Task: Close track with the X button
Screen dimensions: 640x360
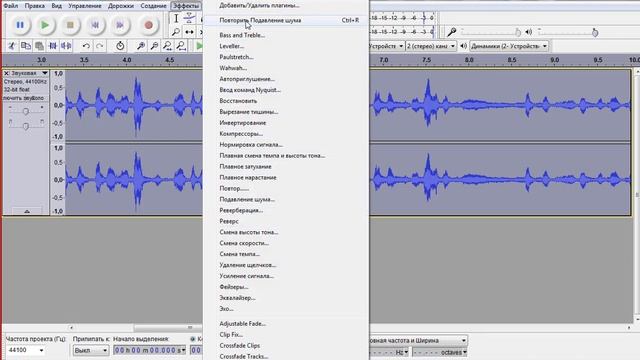Action: pos(6,73)
